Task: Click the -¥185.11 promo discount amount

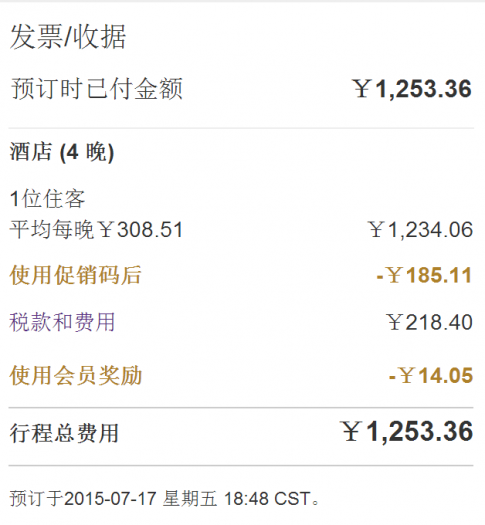Action: click(424, 275)
